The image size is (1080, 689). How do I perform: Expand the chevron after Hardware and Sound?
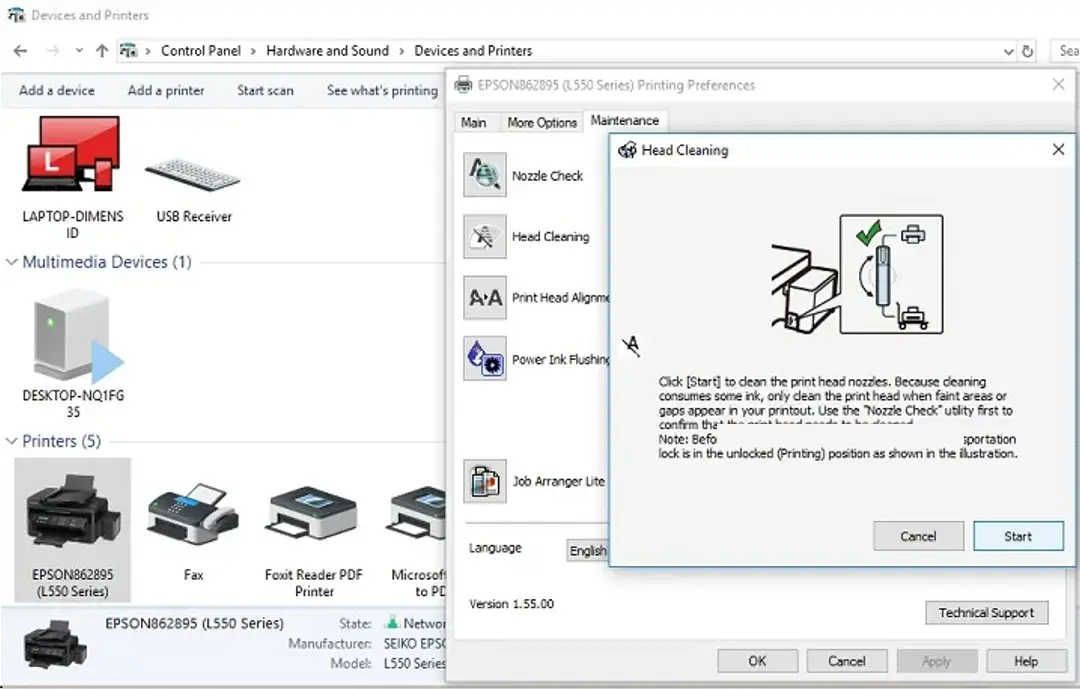401,51
